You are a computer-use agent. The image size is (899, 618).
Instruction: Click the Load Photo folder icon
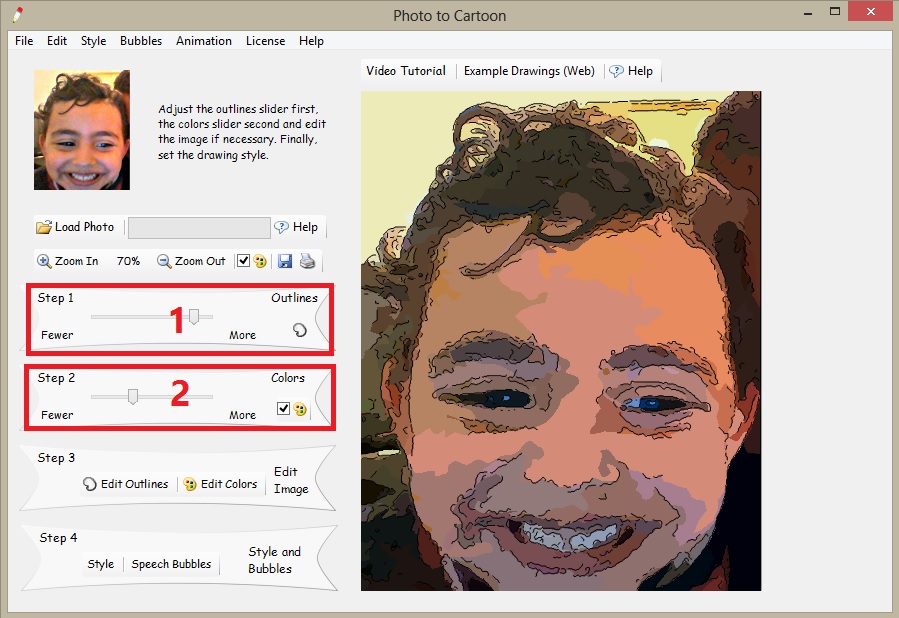44,227
